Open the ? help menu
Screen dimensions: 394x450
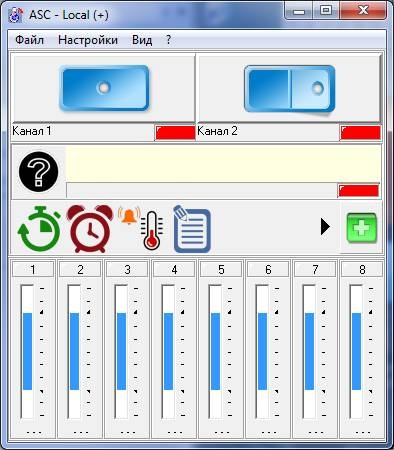point(168,40)
